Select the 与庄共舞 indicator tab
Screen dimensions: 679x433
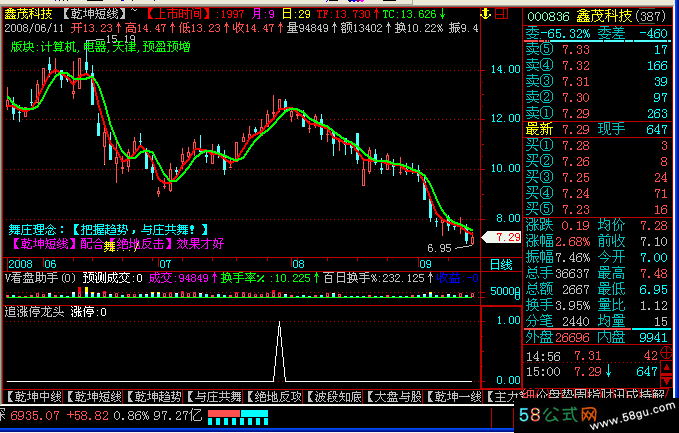pyautogui.click(x=216, y=397)
